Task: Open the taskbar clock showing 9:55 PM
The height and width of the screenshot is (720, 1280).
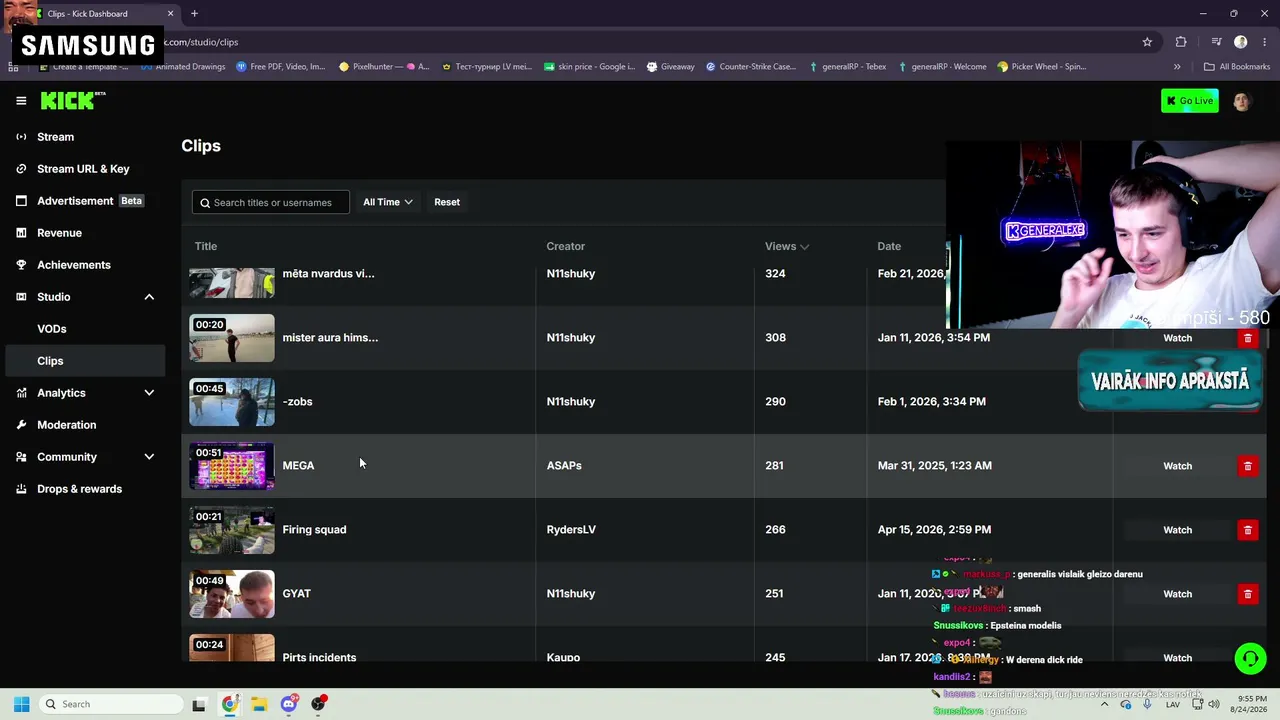Action: (x=1251, y=704)
